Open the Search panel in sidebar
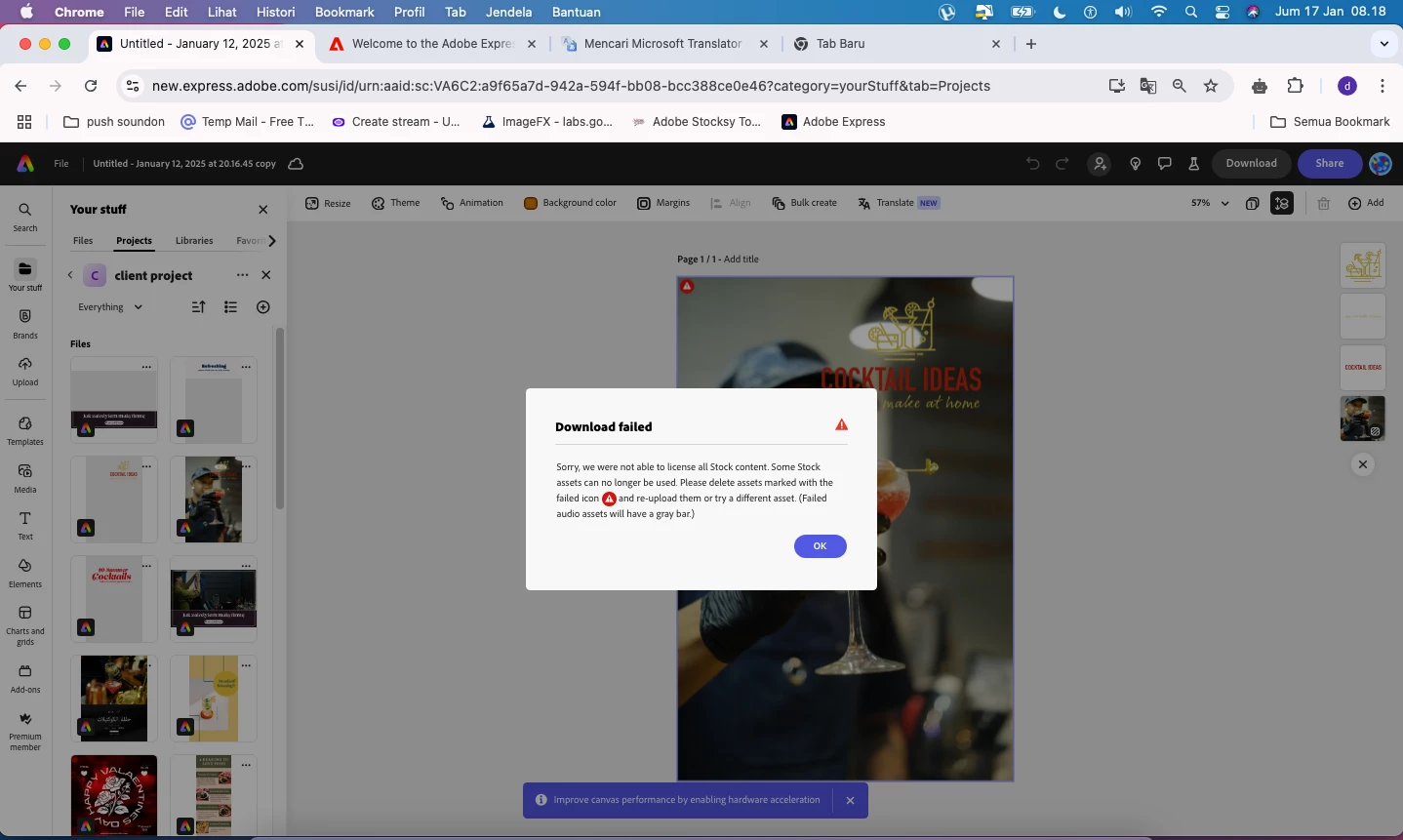The height and width of the screenshot is (840, 1403). pos(25,217)
